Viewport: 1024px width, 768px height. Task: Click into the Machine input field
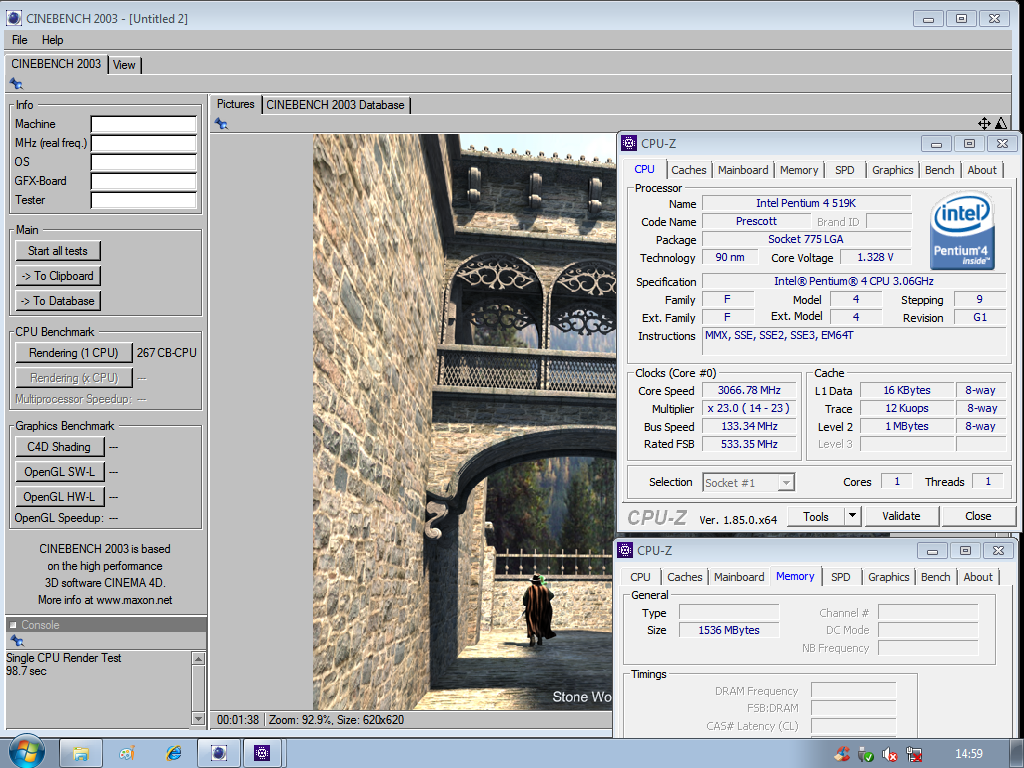pyautogui.click(x=144, y=124)
